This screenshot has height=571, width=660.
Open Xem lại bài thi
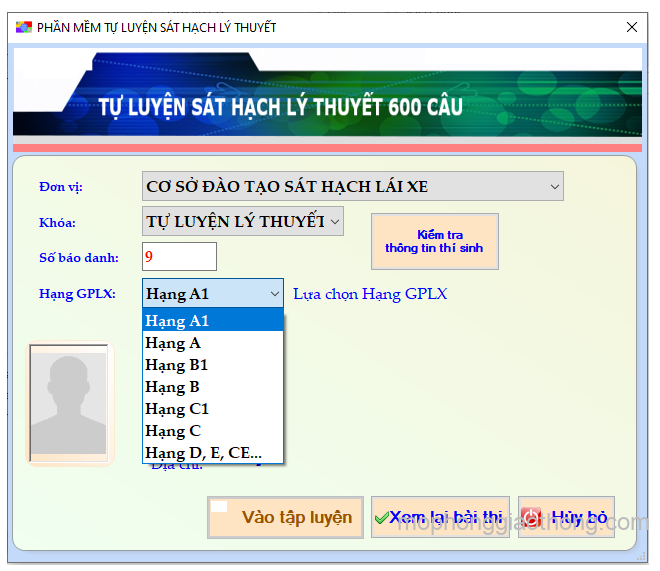pos(440,517)
